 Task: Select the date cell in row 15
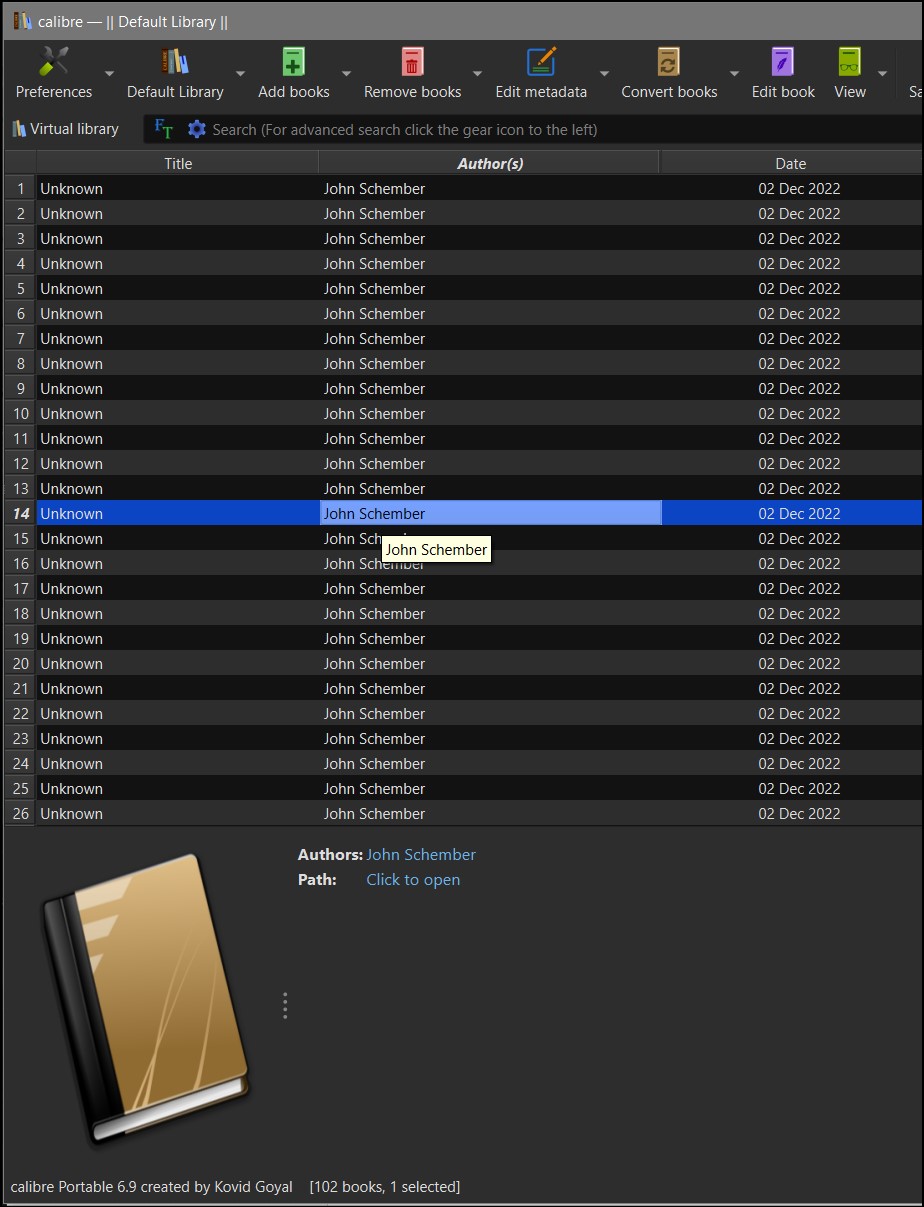coord(799,538)
